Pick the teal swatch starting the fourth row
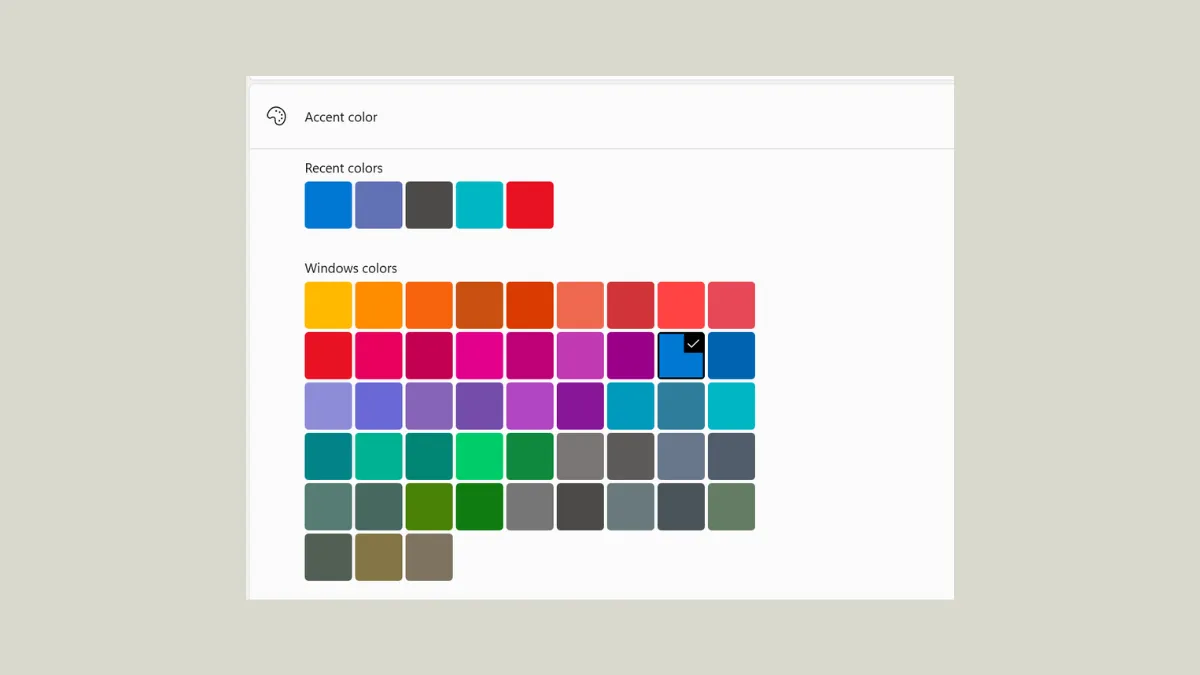The width and height of the screenshot is (1200, 675). coord(328,455)
